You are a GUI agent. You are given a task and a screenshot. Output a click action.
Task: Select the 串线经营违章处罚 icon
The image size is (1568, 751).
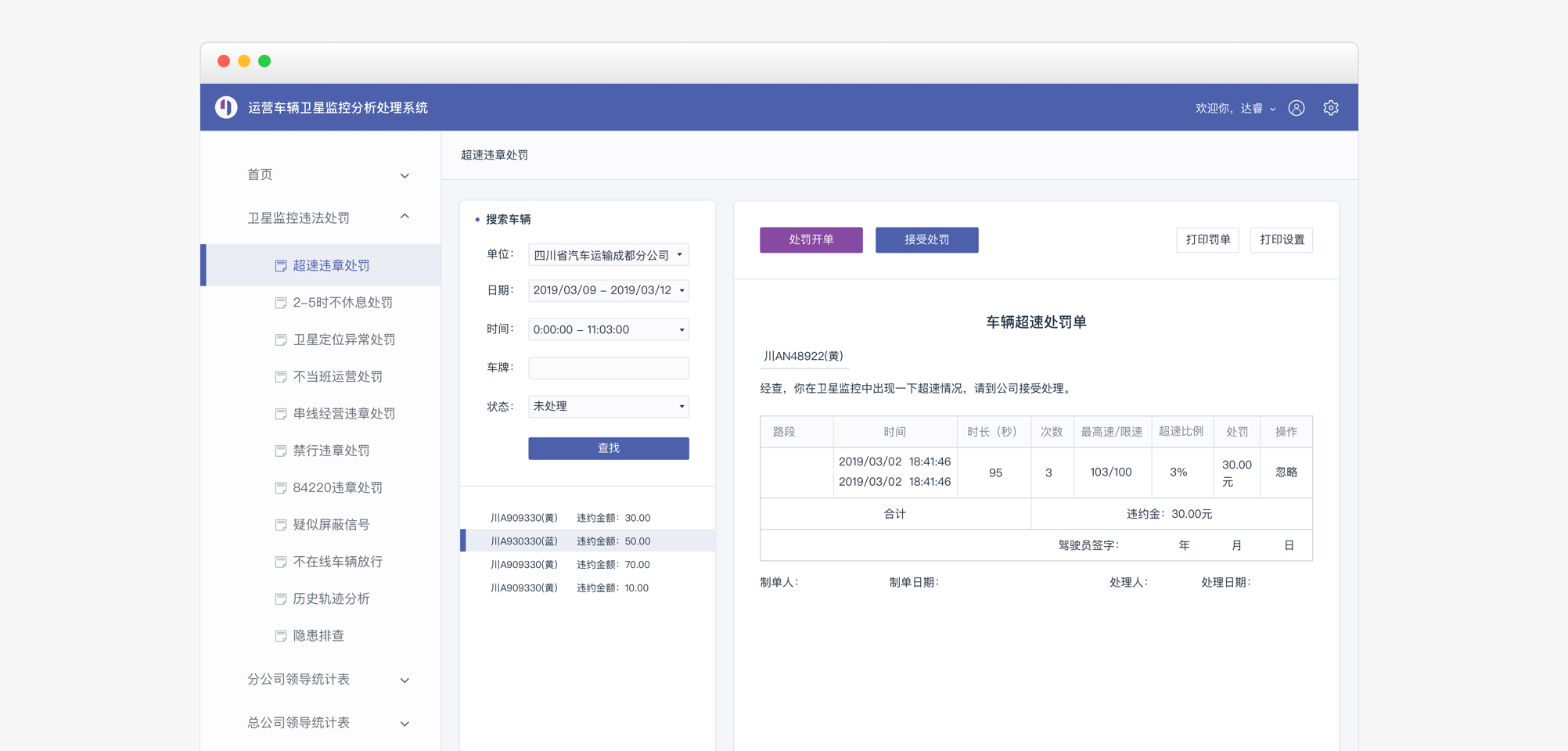(x=281, y=413)
